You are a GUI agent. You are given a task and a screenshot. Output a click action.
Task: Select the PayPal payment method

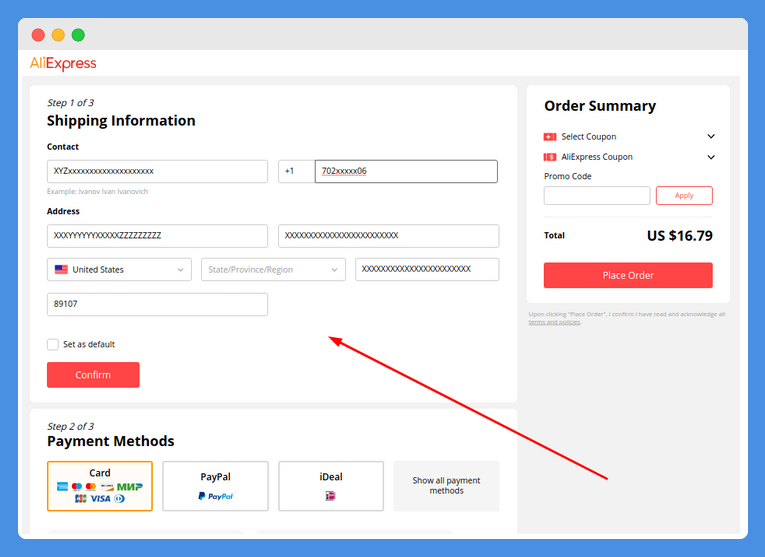point(215,486)
